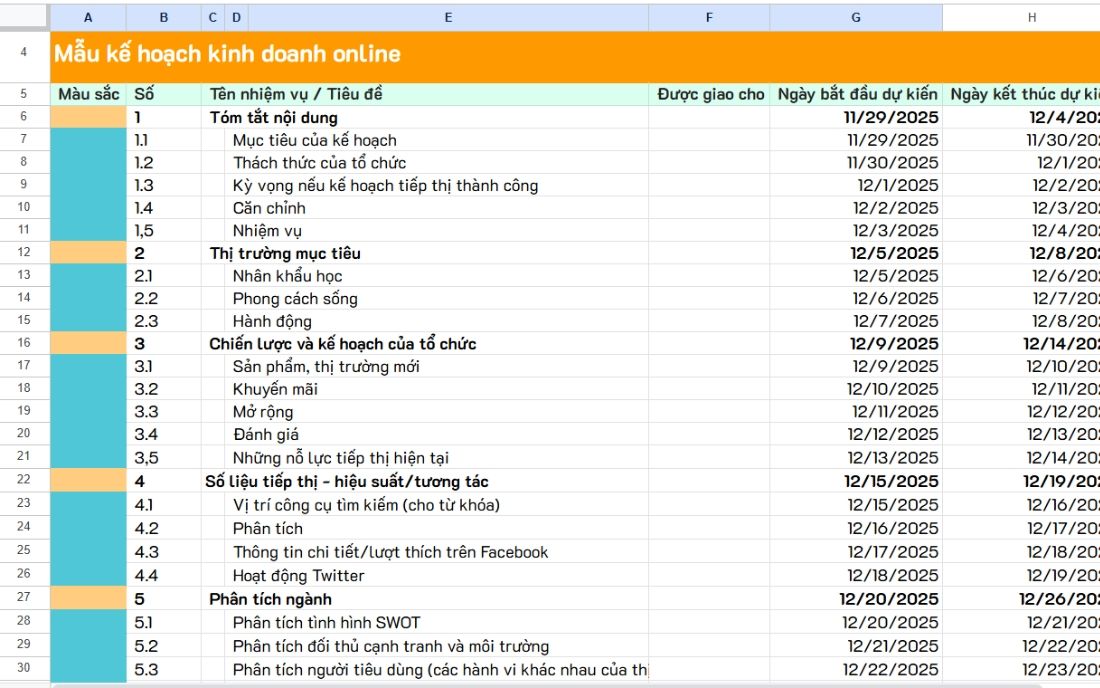Click the 'Căn chỉnh' cell

[x=269, y=208]
